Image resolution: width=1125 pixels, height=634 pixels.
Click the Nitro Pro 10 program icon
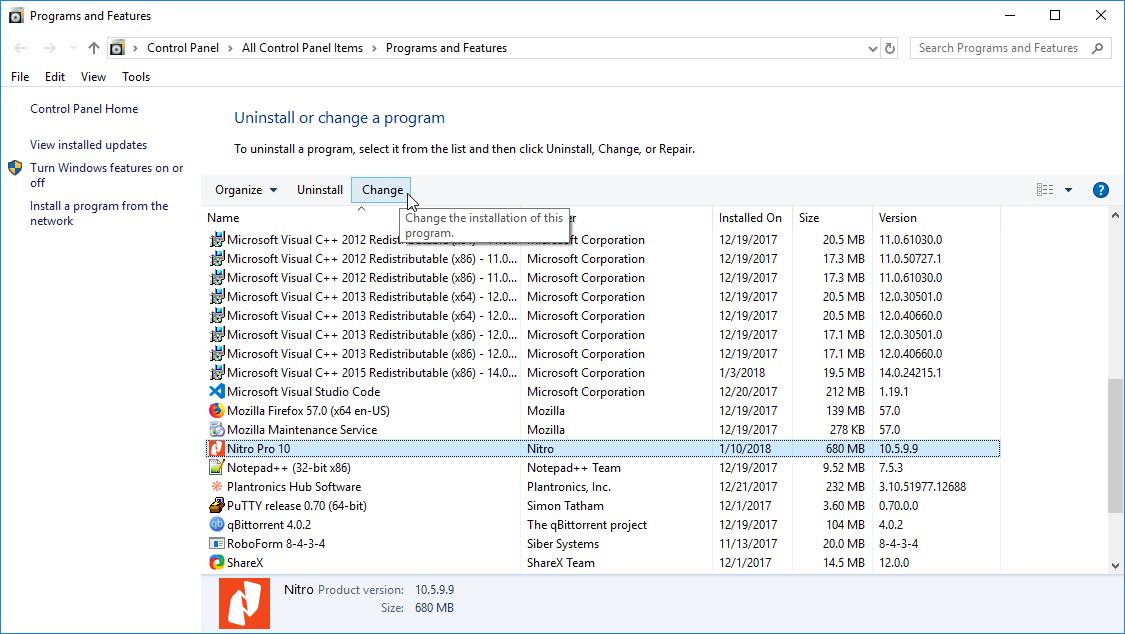(x=217, y=449)
